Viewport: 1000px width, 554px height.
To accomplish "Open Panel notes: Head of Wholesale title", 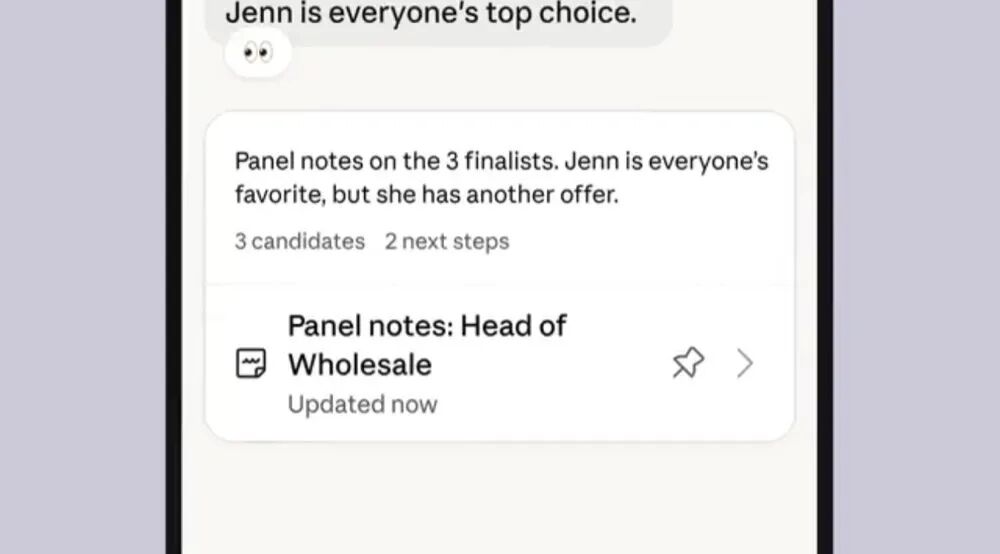I will click(427, 345).
